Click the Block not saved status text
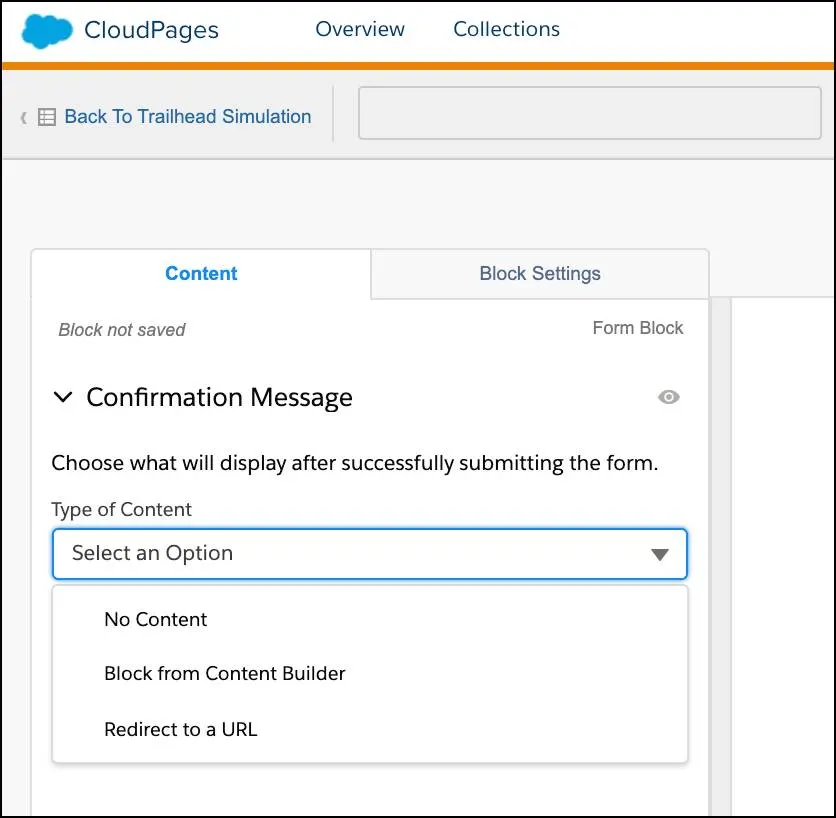This screenshot has width=836, height=818. pyautogui.click(x=122, y=330)
